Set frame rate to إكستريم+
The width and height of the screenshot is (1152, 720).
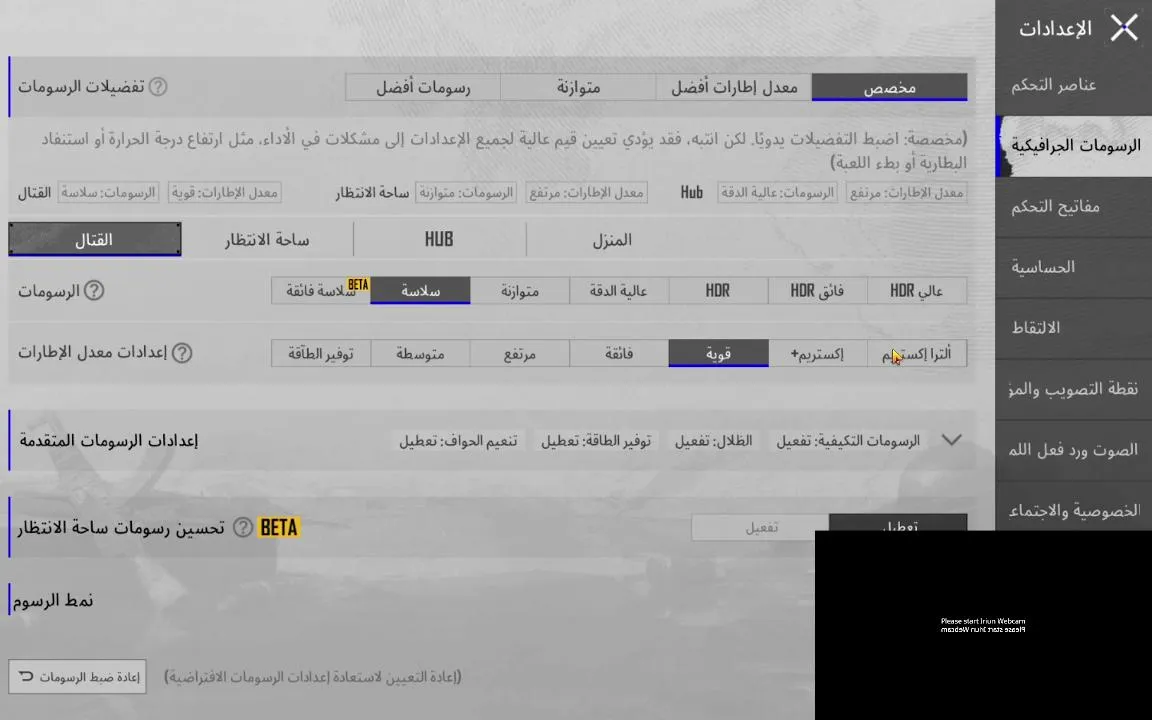(x=817, y=353)
